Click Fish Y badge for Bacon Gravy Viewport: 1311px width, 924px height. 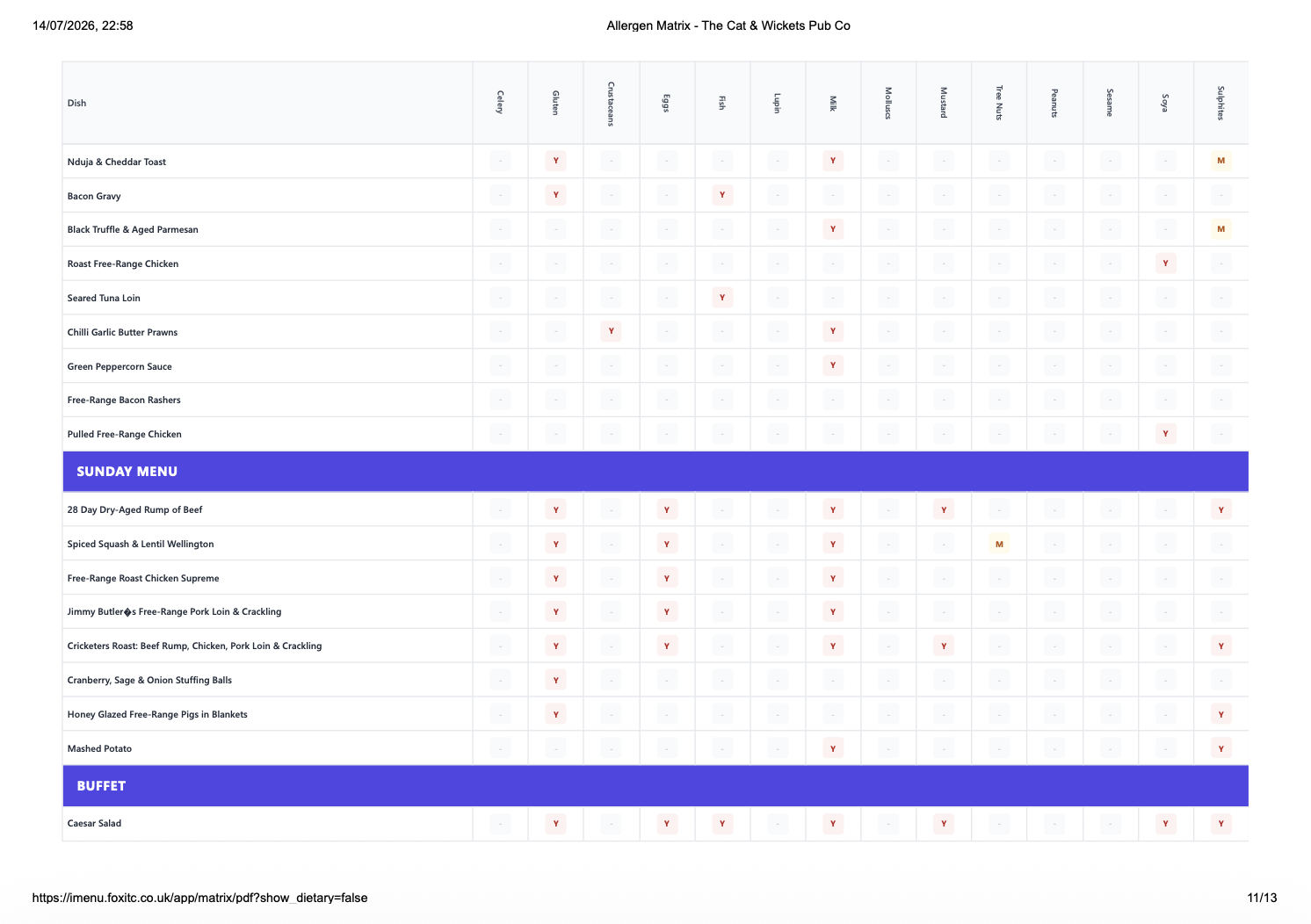[x=722, y=195]
